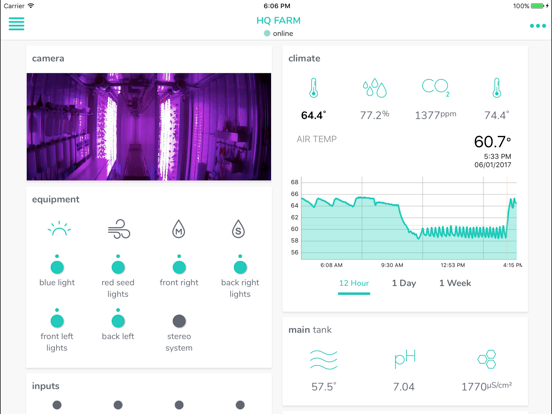Click the 7.04 pH value

(x=404, y=387)
